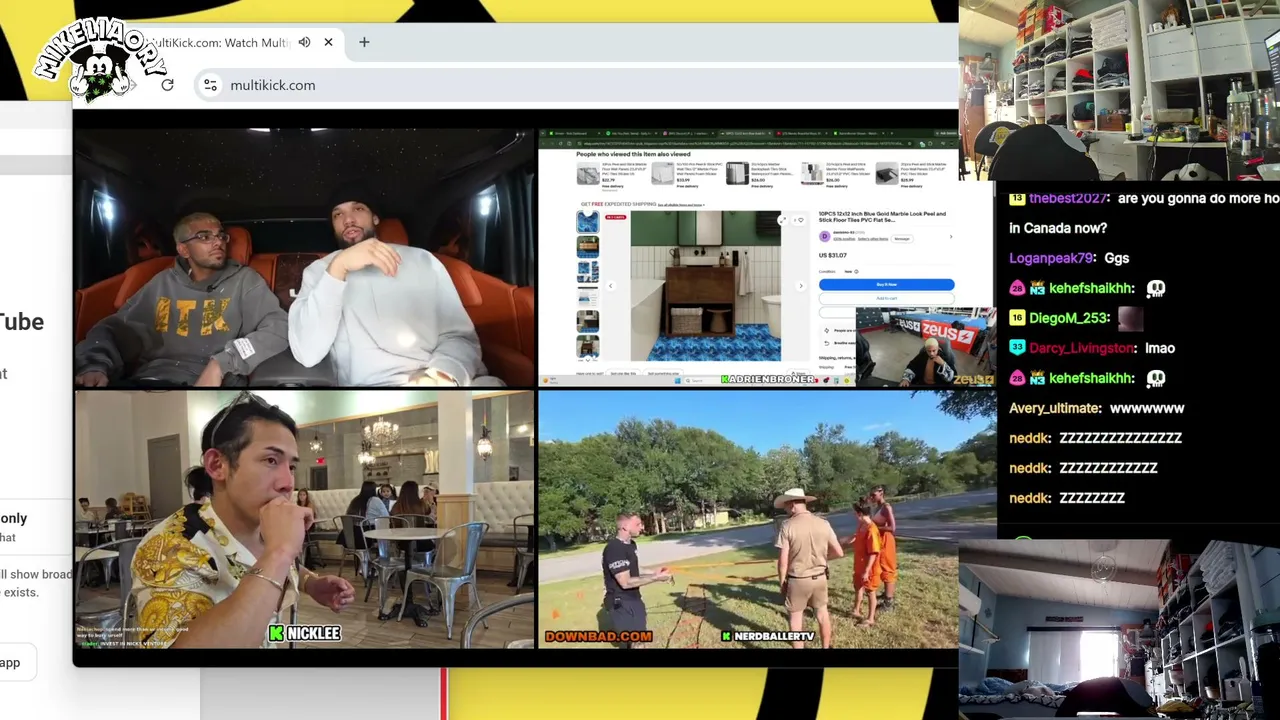The width and height of the screenshot is (1280, 720).
Task: Open Avery_ultimate's username in chat
Action: [x=1055, y=408]
